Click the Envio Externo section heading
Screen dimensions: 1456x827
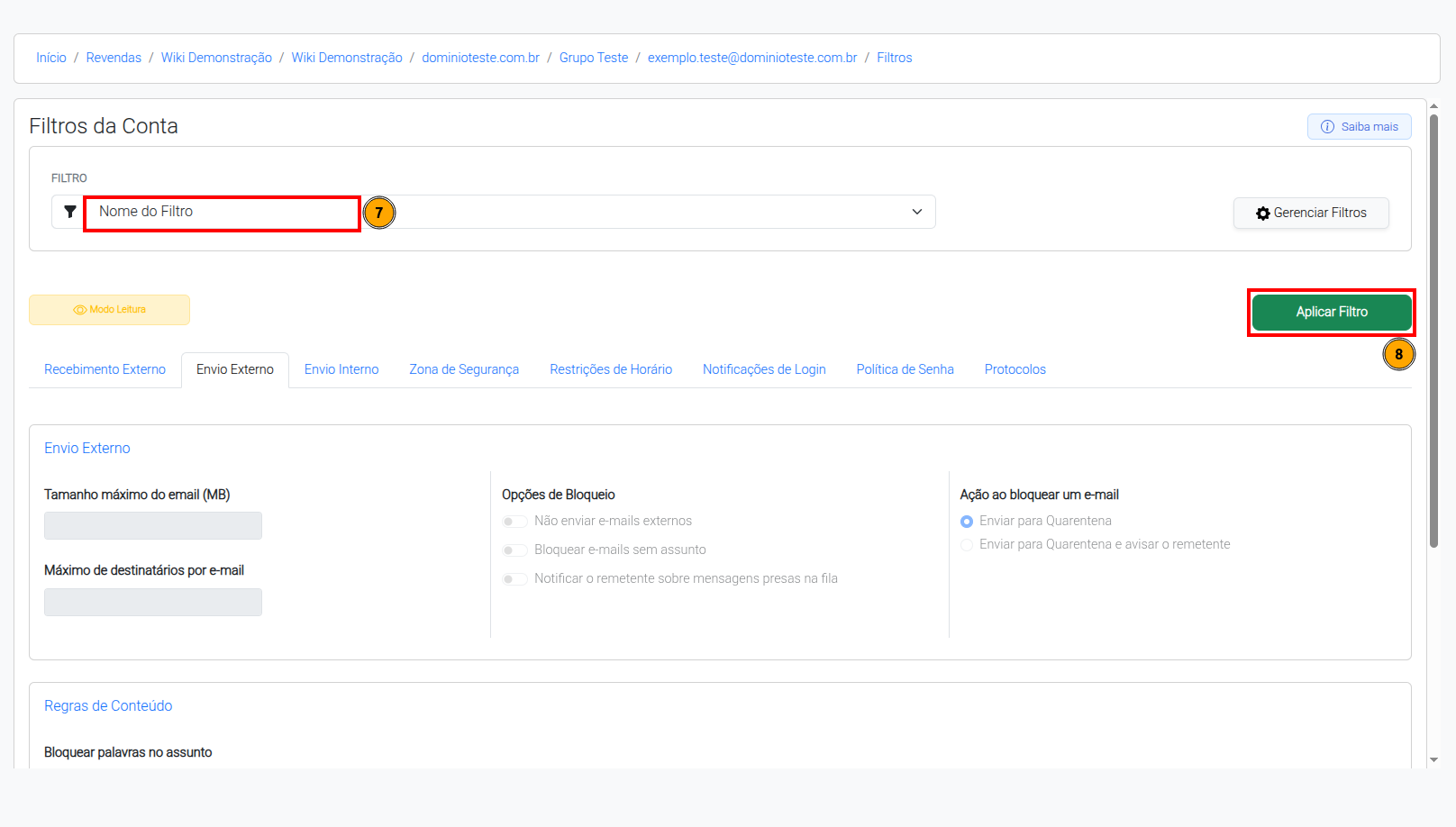tap(87, 449)
